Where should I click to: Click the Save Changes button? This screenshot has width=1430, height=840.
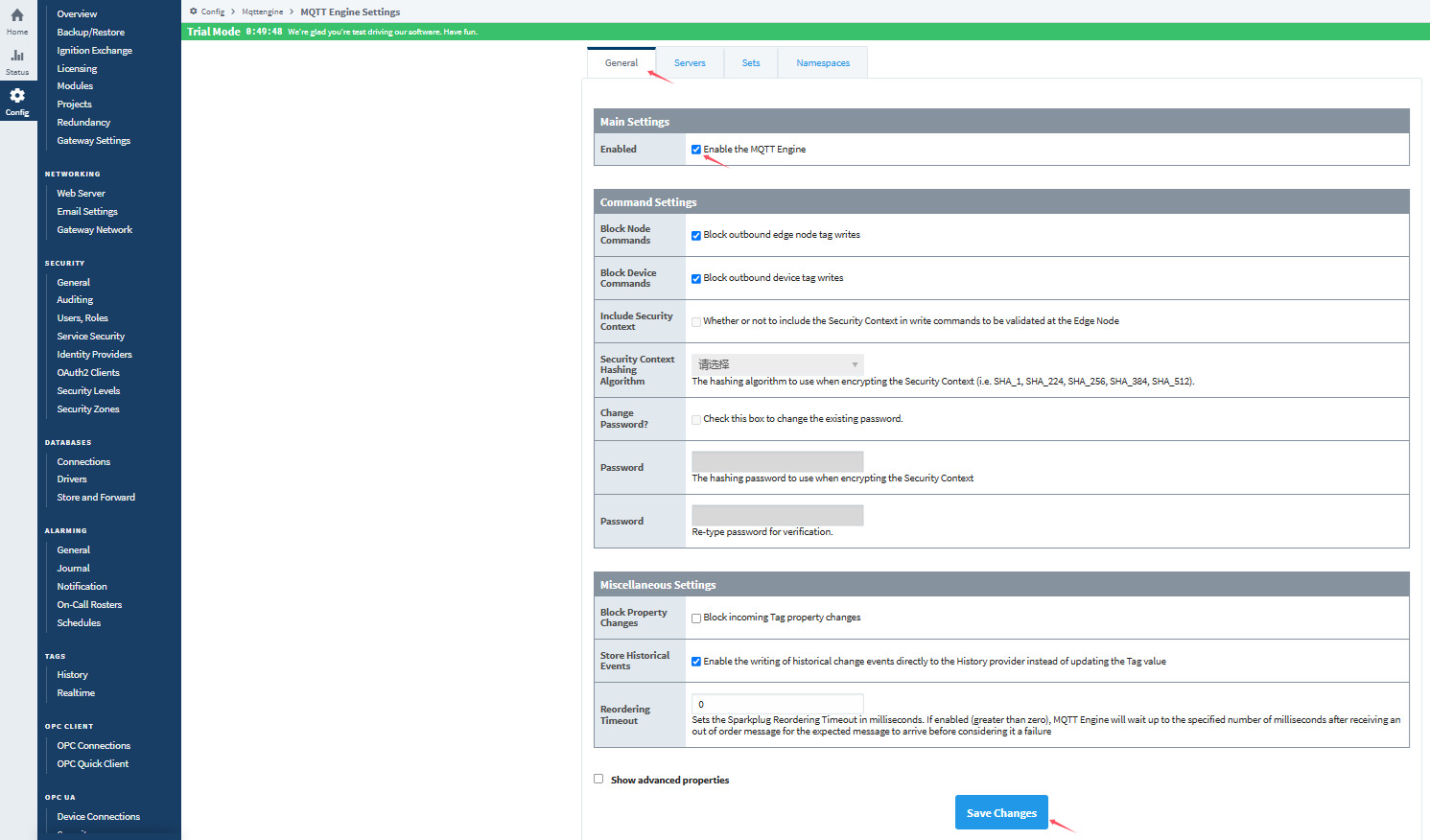click(1001, 812)
